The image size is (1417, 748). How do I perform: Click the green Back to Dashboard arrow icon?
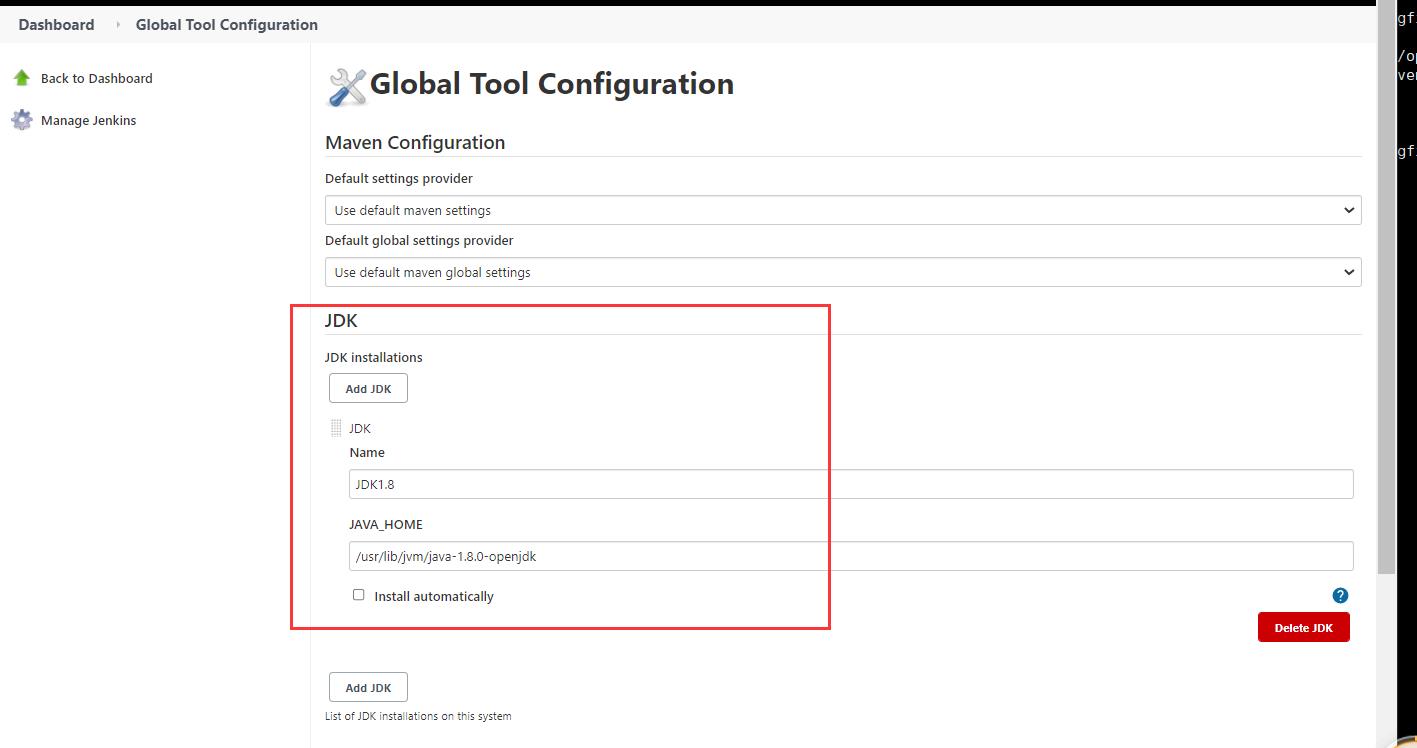click(x=22, y=78)
